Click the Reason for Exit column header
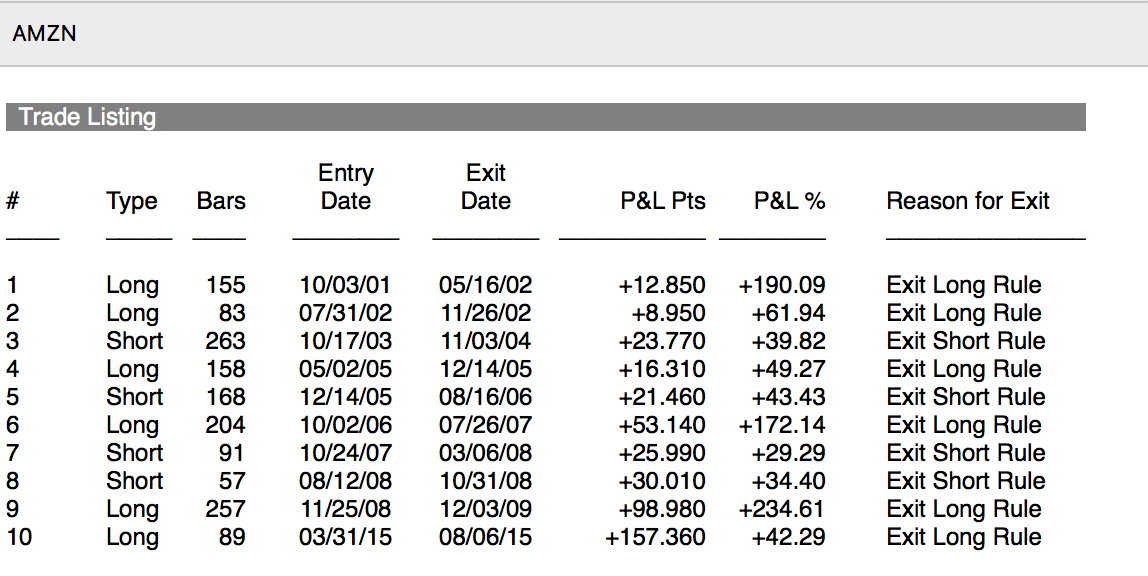This screenshot has height=576, width=1148. point(968,201)
